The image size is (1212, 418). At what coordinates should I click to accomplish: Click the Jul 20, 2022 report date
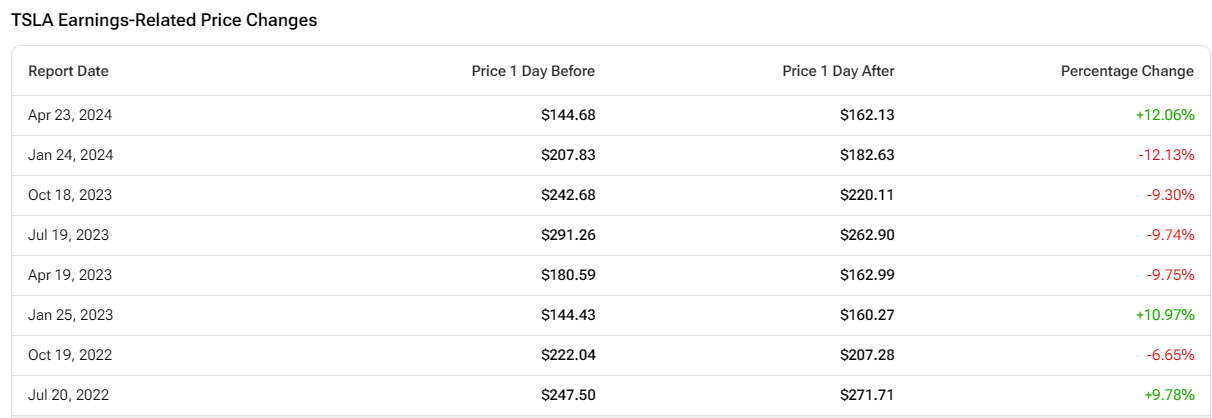pos(69,395)
